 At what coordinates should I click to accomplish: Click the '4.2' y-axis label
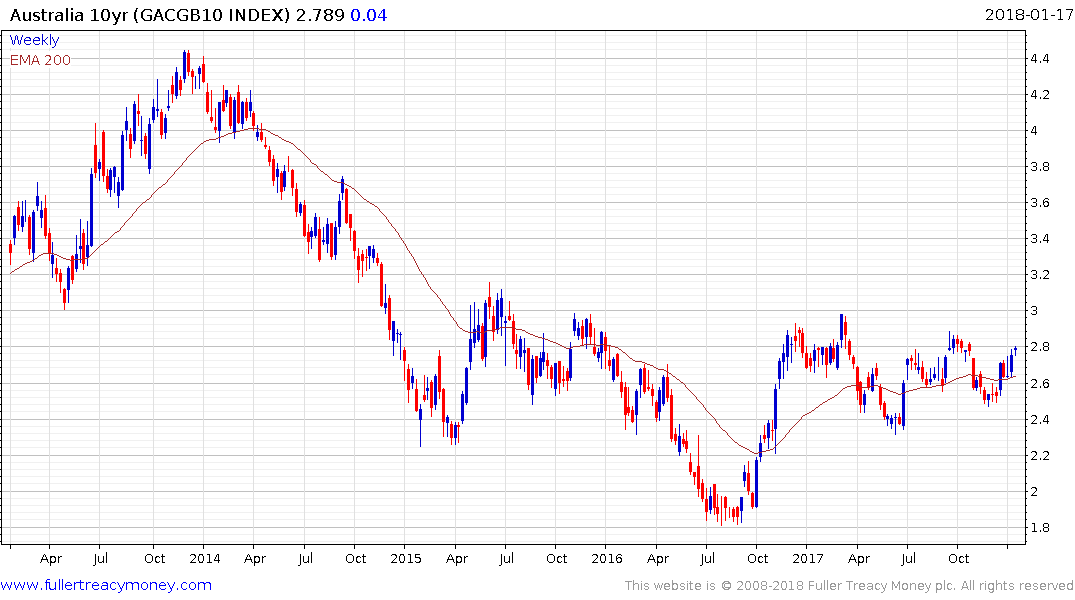(x=1039, y=95)
